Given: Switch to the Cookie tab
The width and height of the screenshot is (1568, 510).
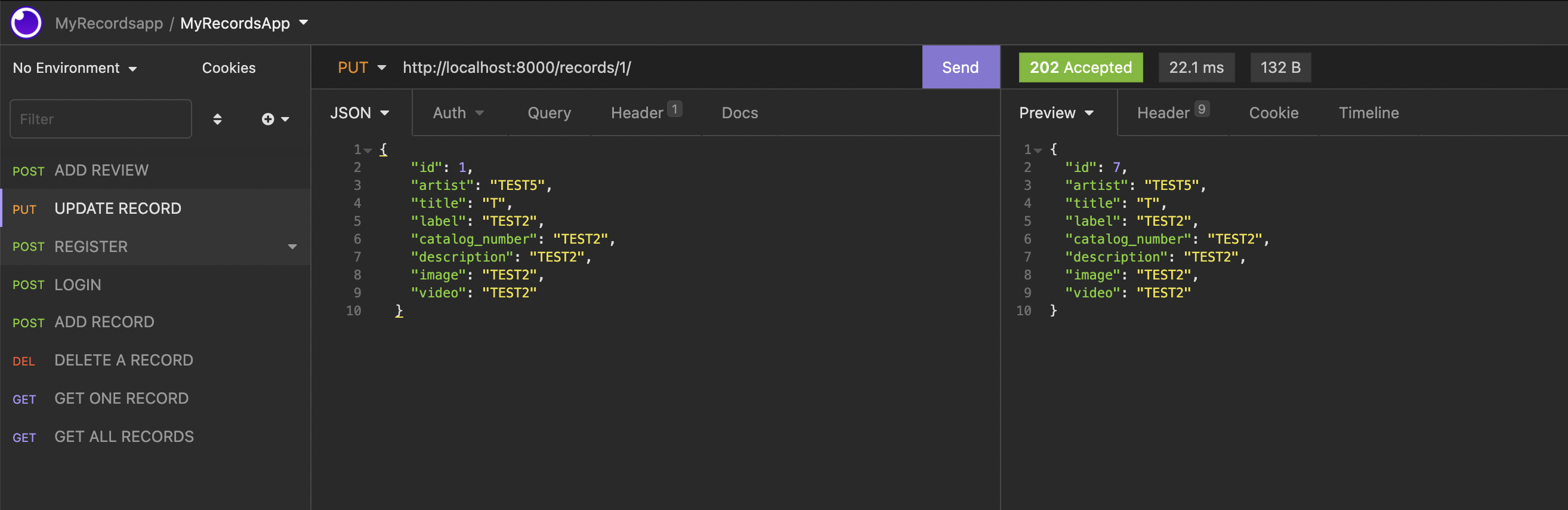Looking at the screenshot, I should [1273, 113].
